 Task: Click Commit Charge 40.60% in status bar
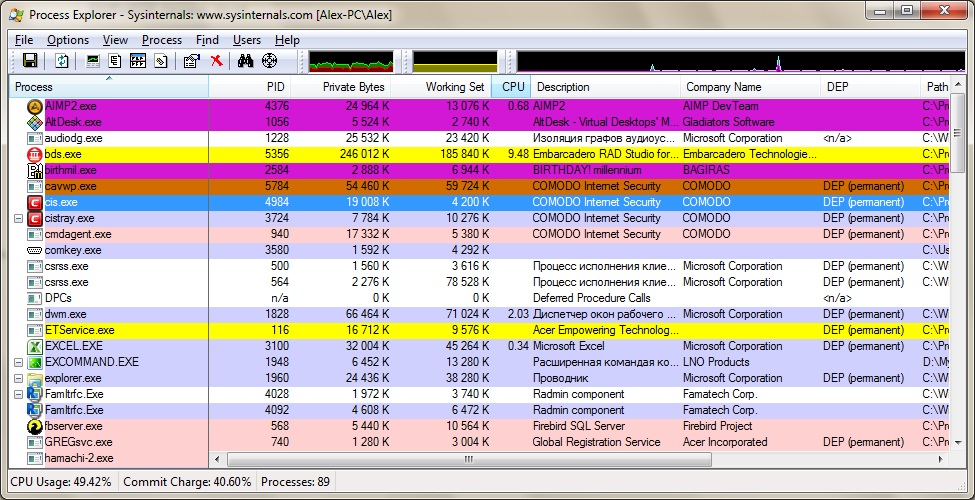point(188,482)
